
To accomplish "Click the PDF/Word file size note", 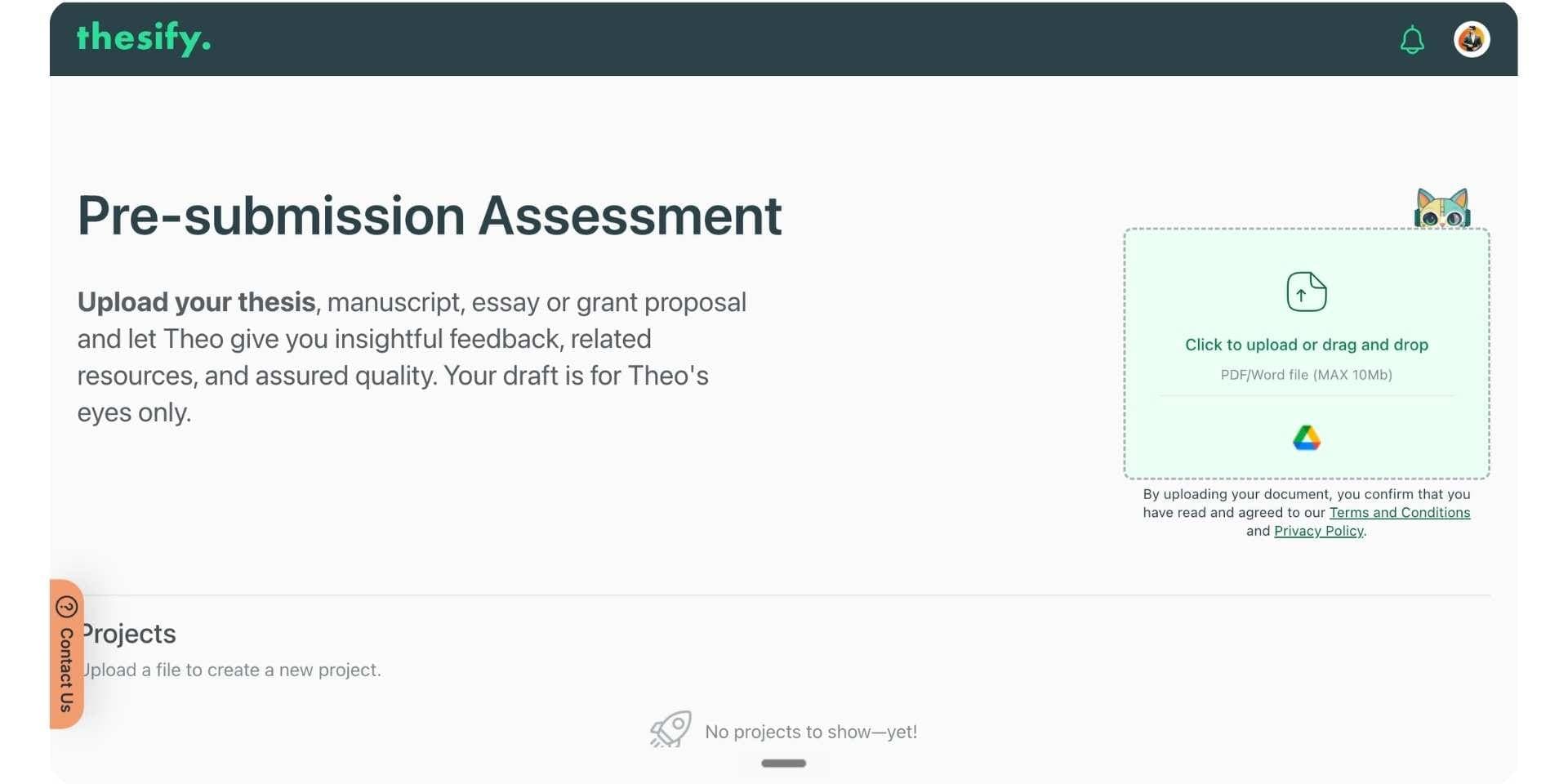I will pyautogui.click(x=1307, y=375).
